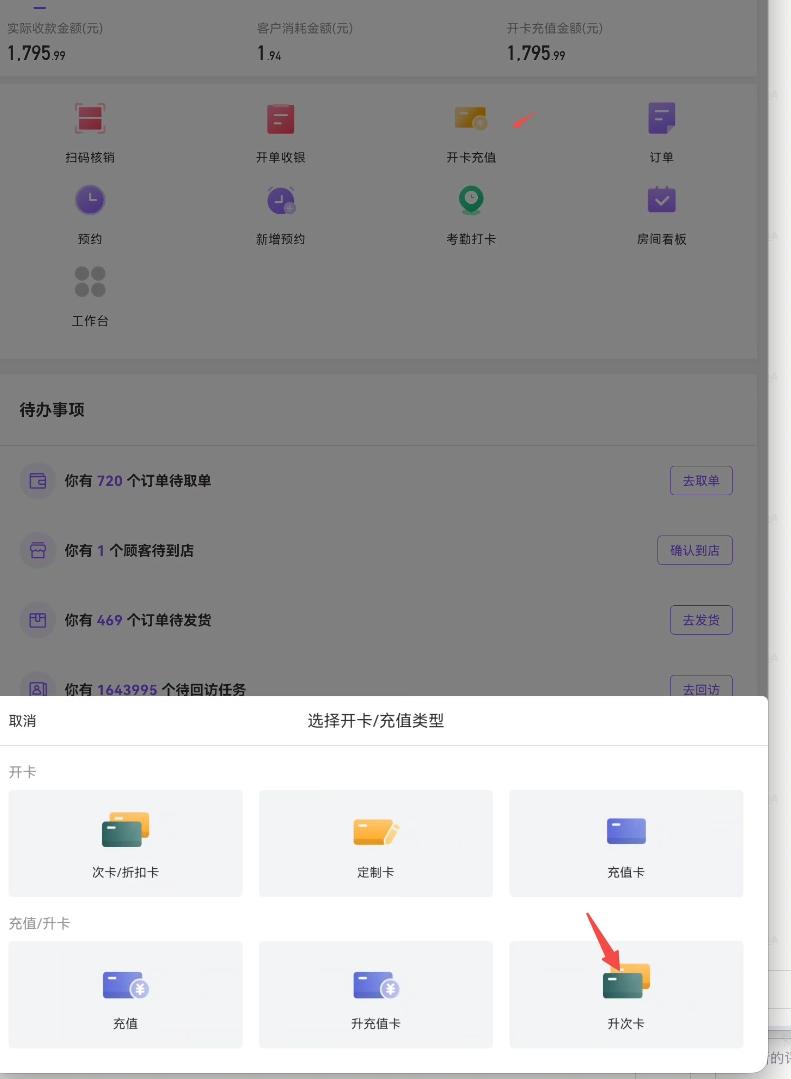
Task: Click the 720 pending orders count
Action: 109,480
